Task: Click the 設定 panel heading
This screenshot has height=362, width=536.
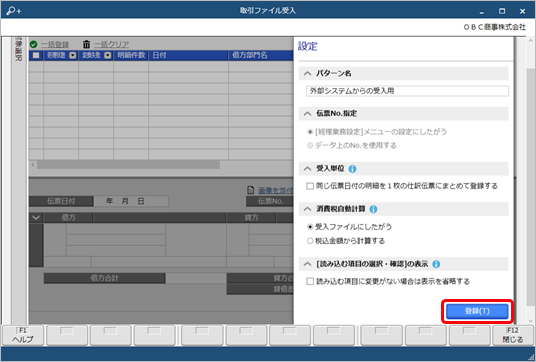Action: (308, 46)
